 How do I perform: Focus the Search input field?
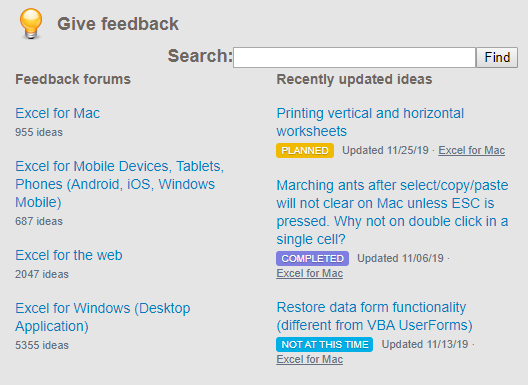(355, 57)
